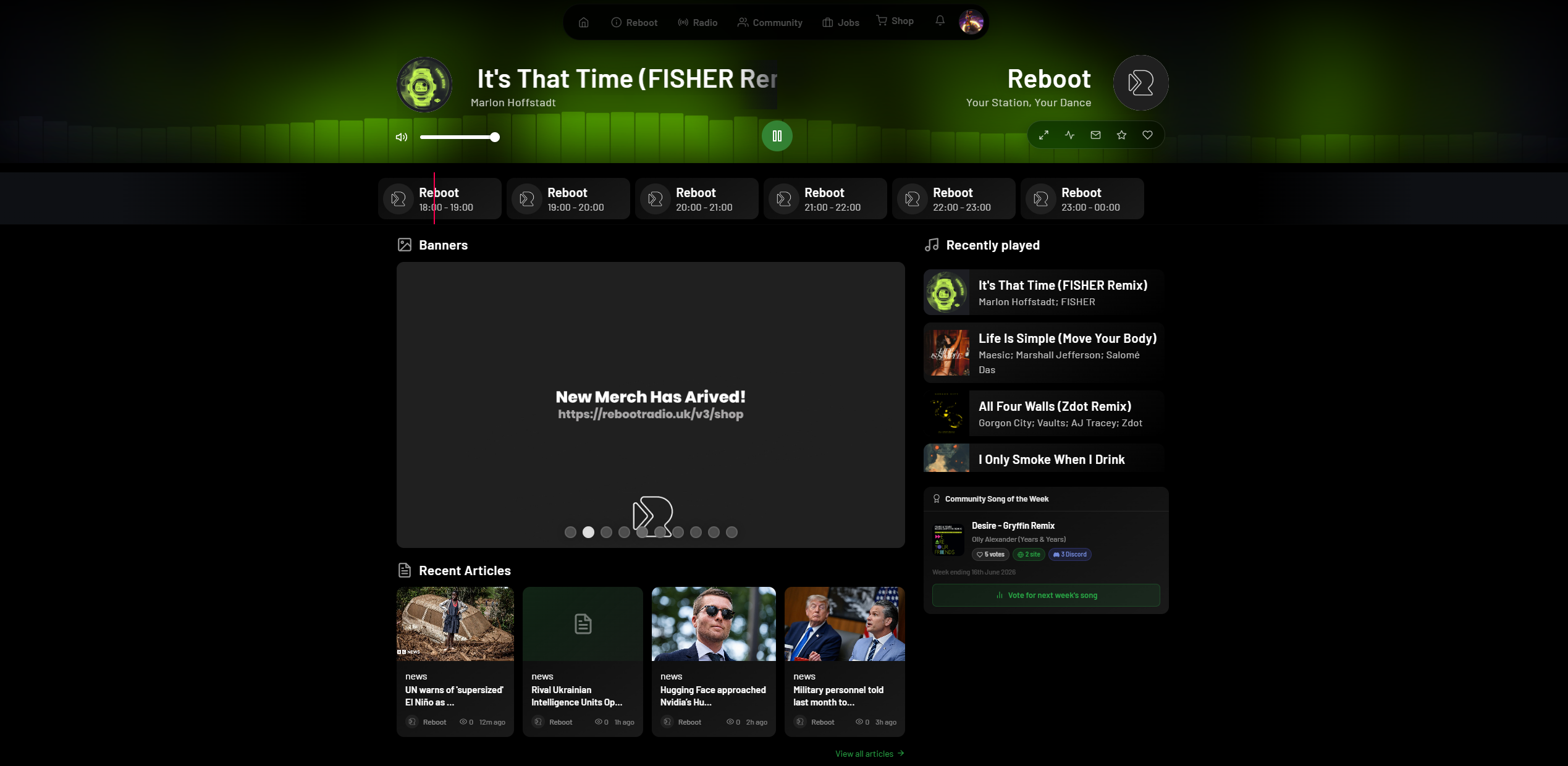Select the 18:00 - 19:00 Reboot slot
Image resolution: width=1568 pixels, height=766 pixels.
point(440,199)
